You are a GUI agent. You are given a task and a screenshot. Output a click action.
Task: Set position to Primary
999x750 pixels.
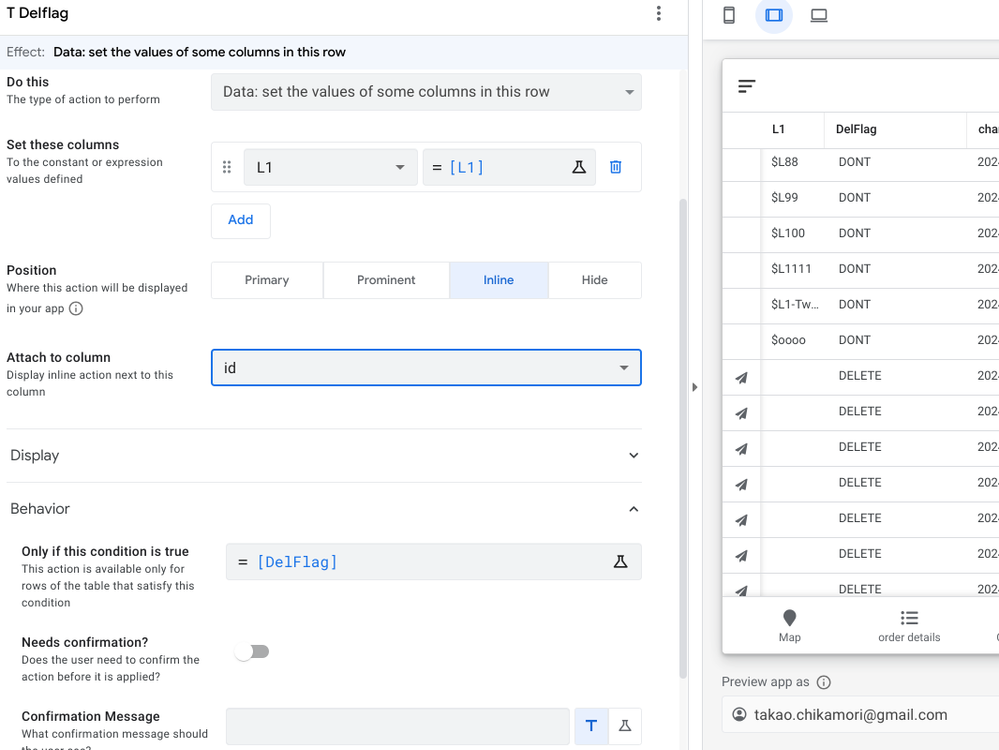[x=267, y=280]
